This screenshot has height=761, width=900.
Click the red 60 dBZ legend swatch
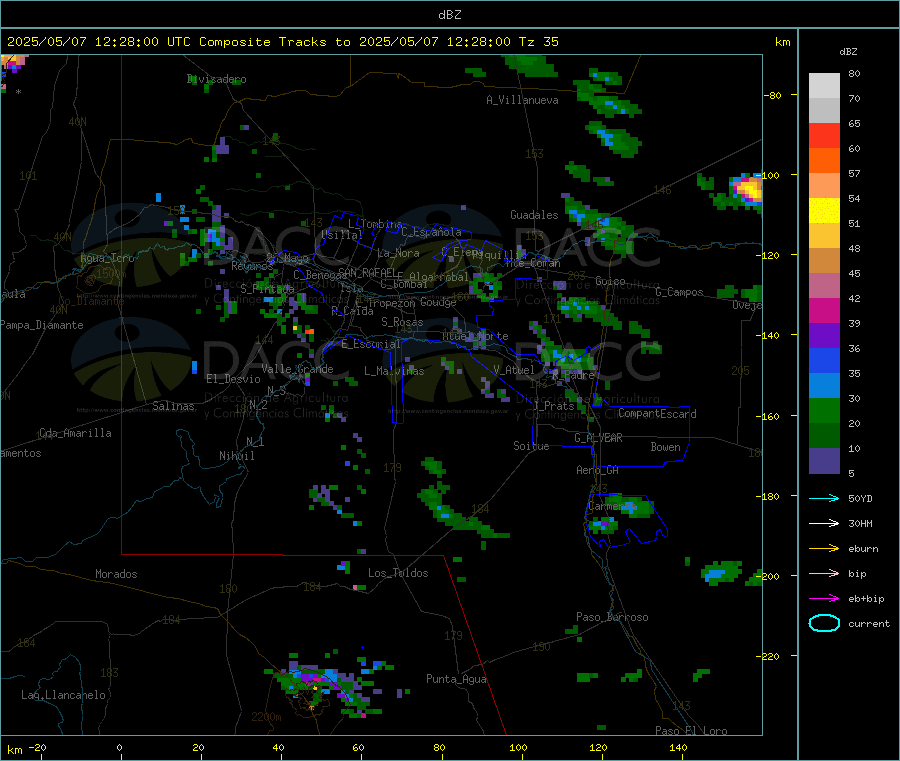(824, 135)
